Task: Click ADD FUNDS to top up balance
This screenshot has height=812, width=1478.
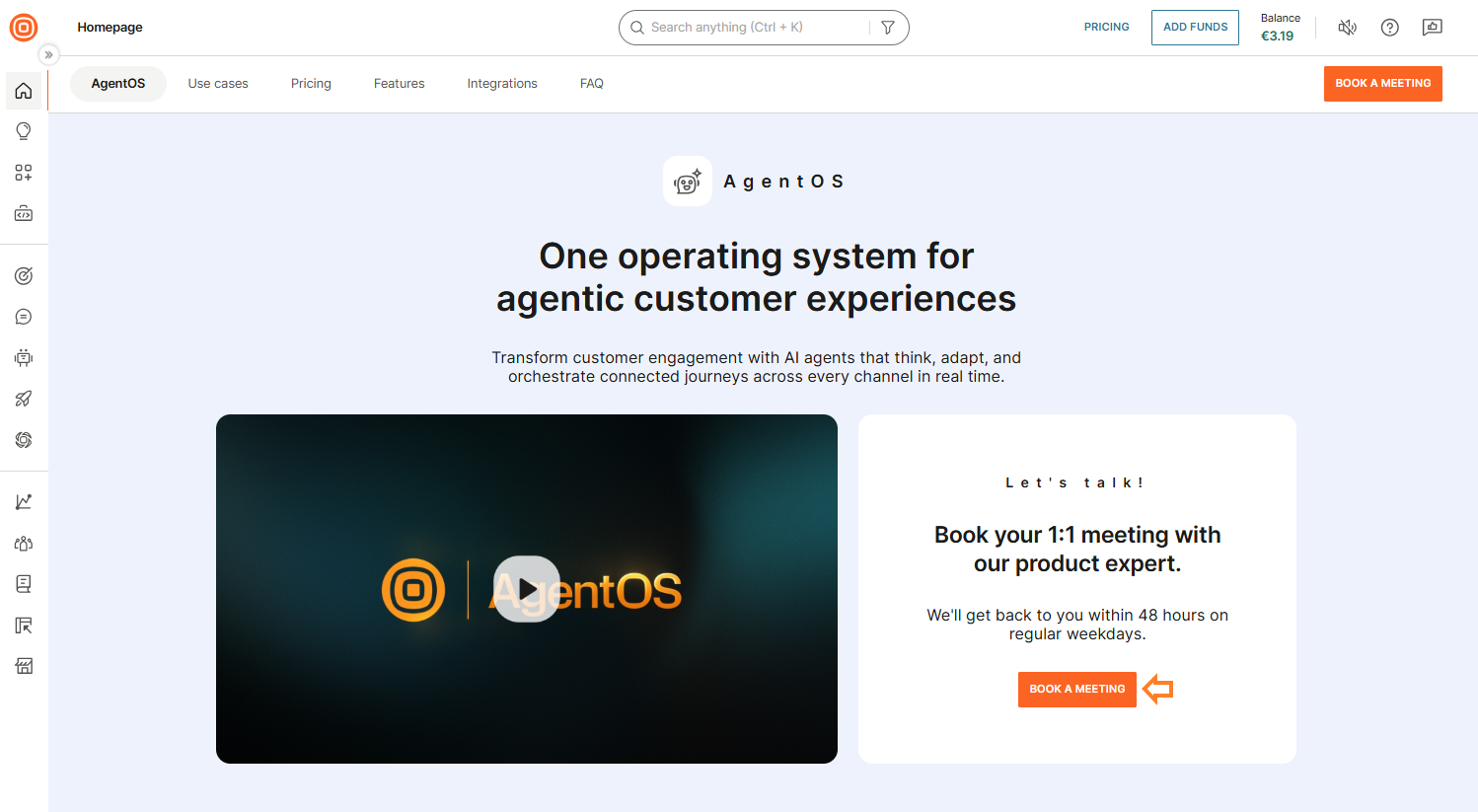Action: click(x=1195, y=27)
